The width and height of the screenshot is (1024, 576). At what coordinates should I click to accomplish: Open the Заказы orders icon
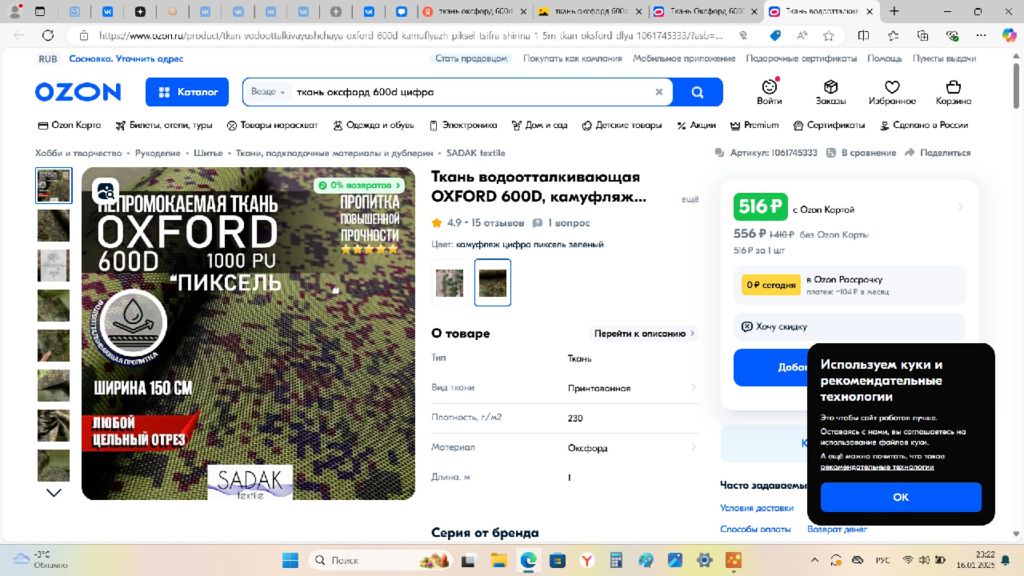[x=830, y=91]
